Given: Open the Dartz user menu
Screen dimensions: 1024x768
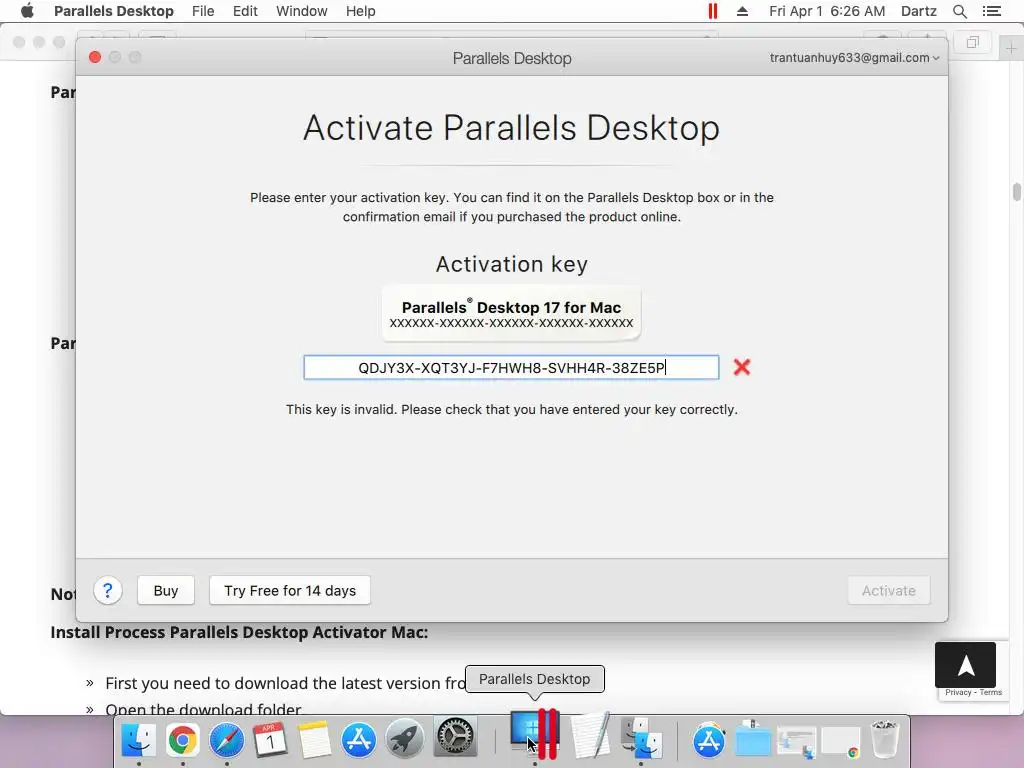Looking at the screenshot, I should tap(919, 11).
